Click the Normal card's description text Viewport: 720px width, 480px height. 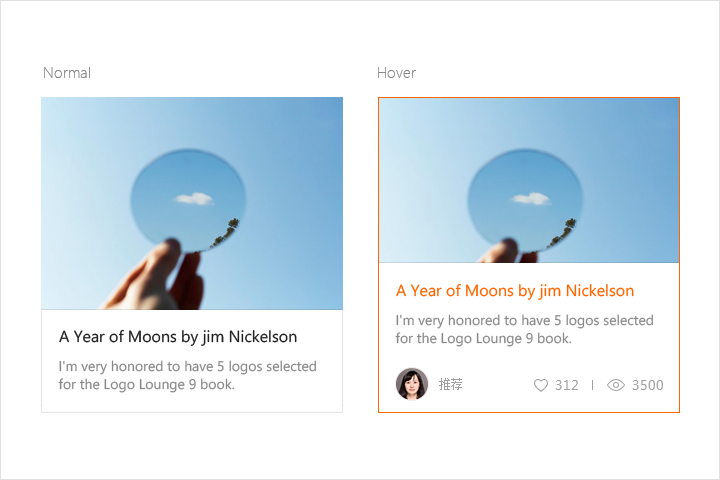[x=187, y=375]
